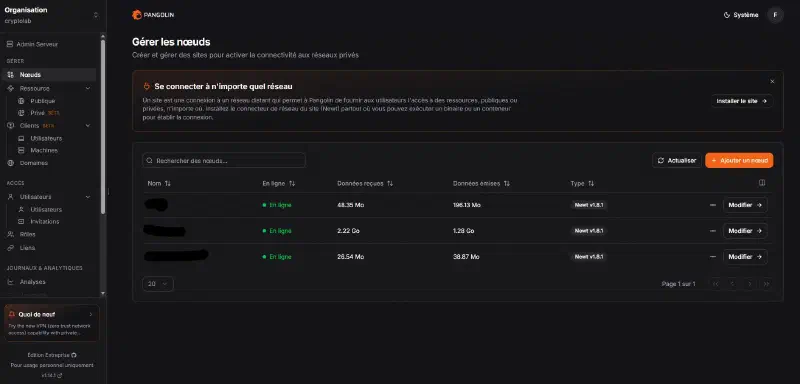Viewport: 800px width, 384px height.
Task: Sort by Données émises column
Action: click(481, 183)
